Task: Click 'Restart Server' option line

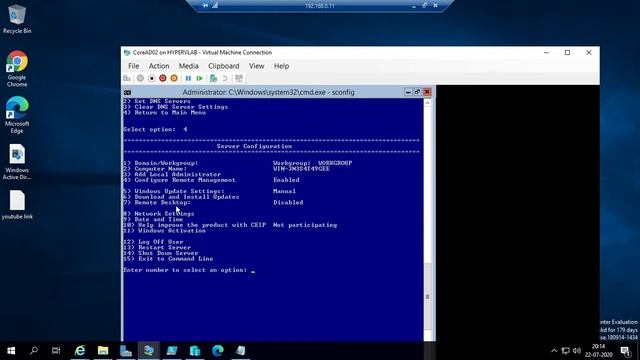Action: click(157, 248)
